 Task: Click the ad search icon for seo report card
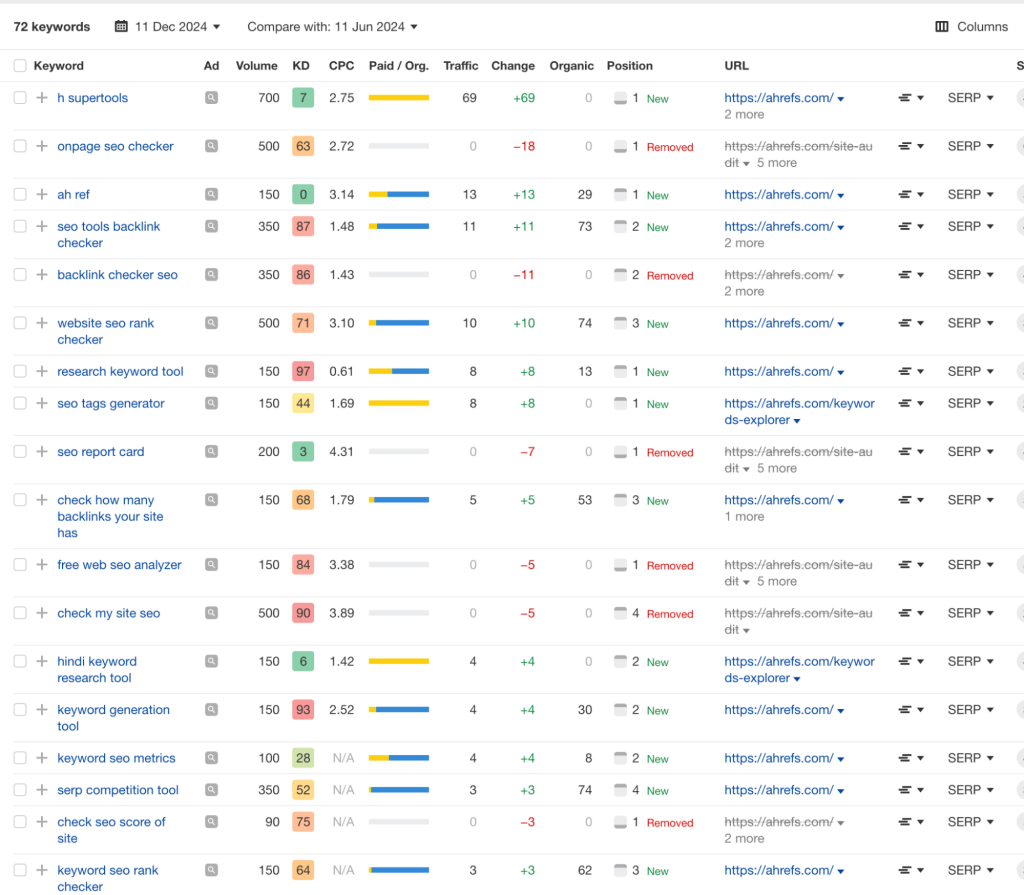211,451
